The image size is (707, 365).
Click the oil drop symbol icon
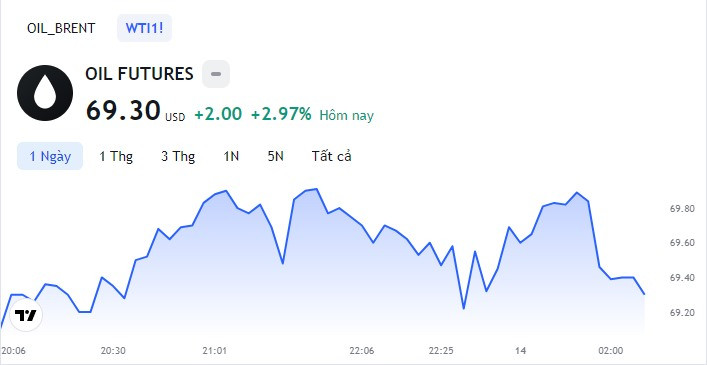coord(45,93)
